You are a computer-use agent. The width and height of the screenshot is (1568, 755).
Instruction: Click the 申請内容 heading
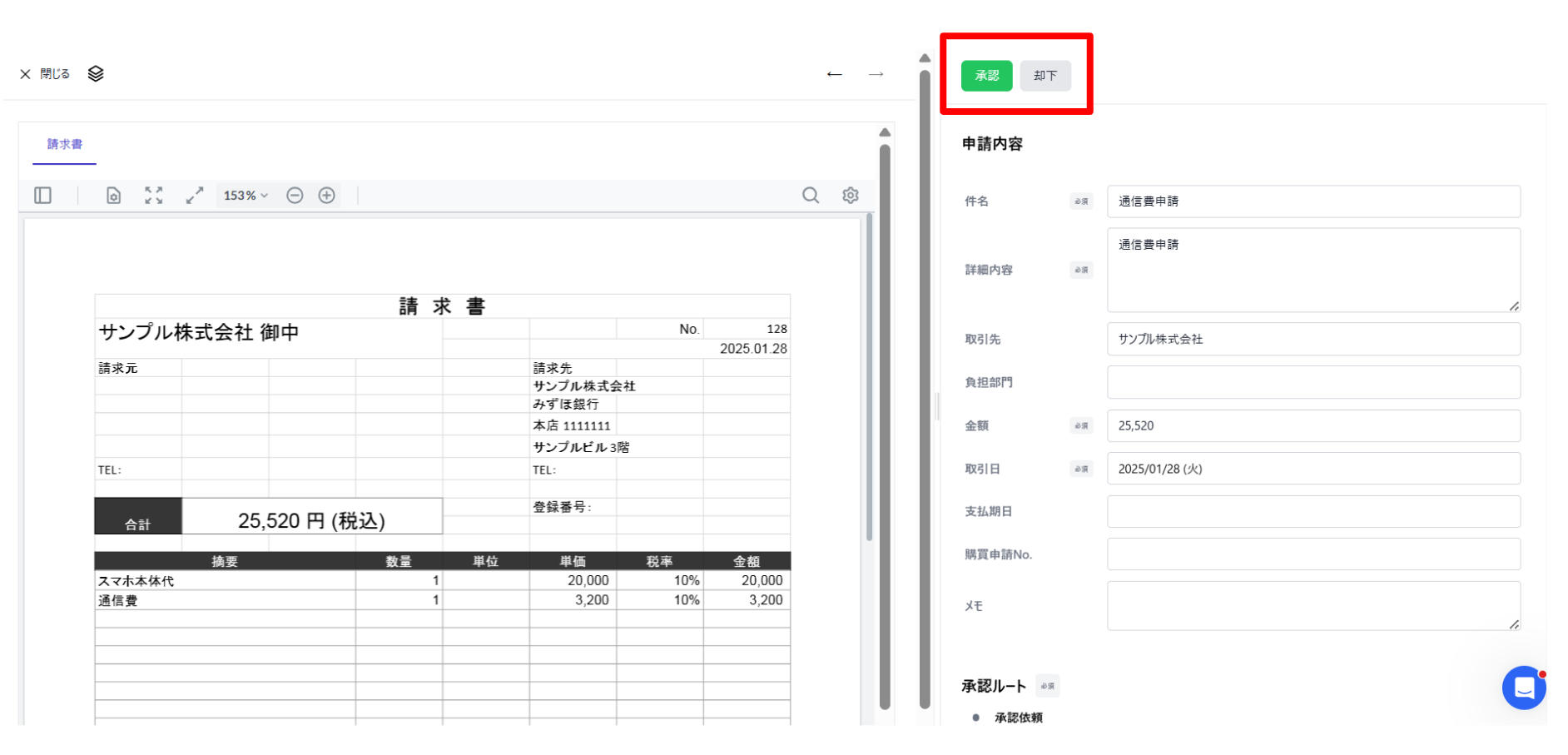(x=992, y=144)
